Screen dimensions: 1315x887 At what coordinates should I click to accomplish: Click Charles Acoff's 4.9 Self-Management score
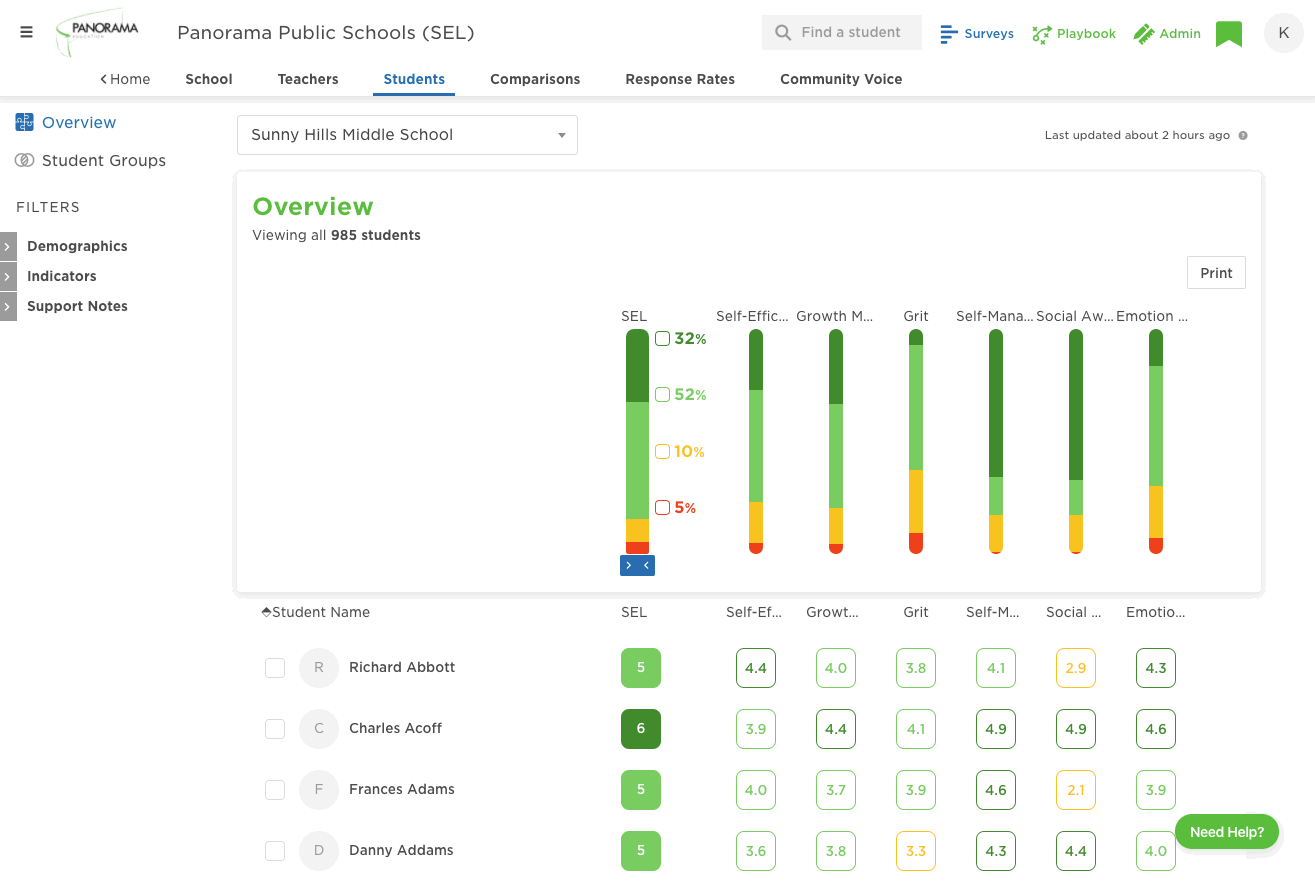tap(996, 729)
